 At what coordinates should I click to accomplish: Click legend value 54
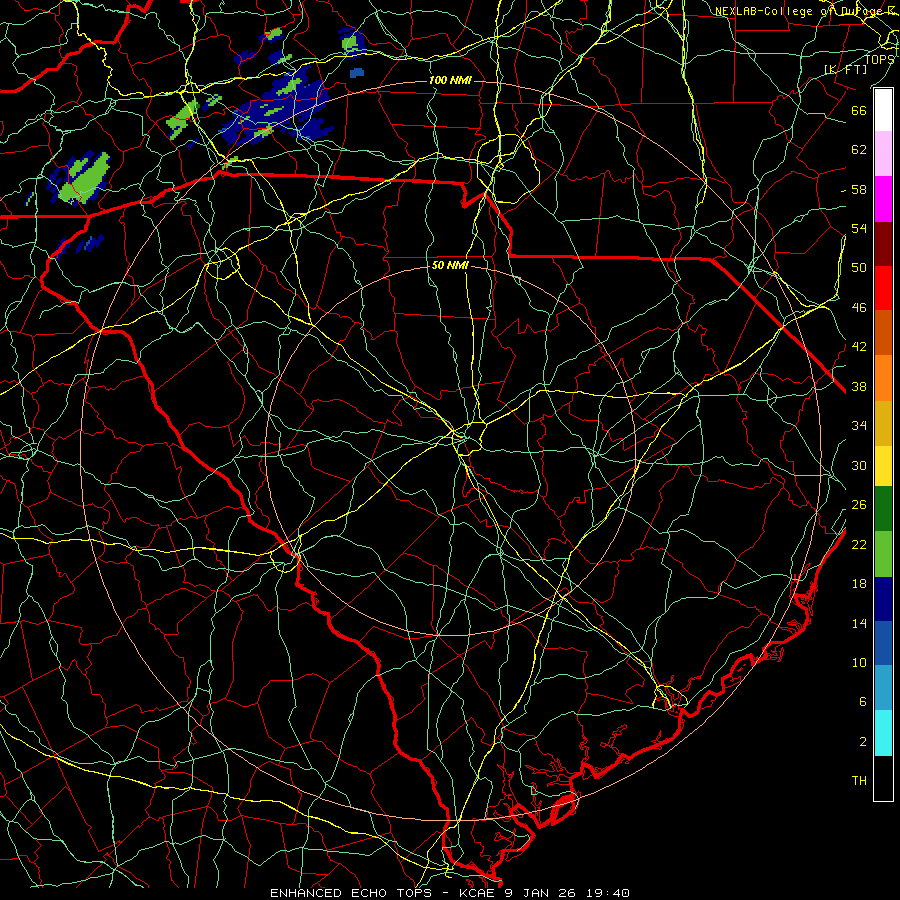[x=859, y=228]
